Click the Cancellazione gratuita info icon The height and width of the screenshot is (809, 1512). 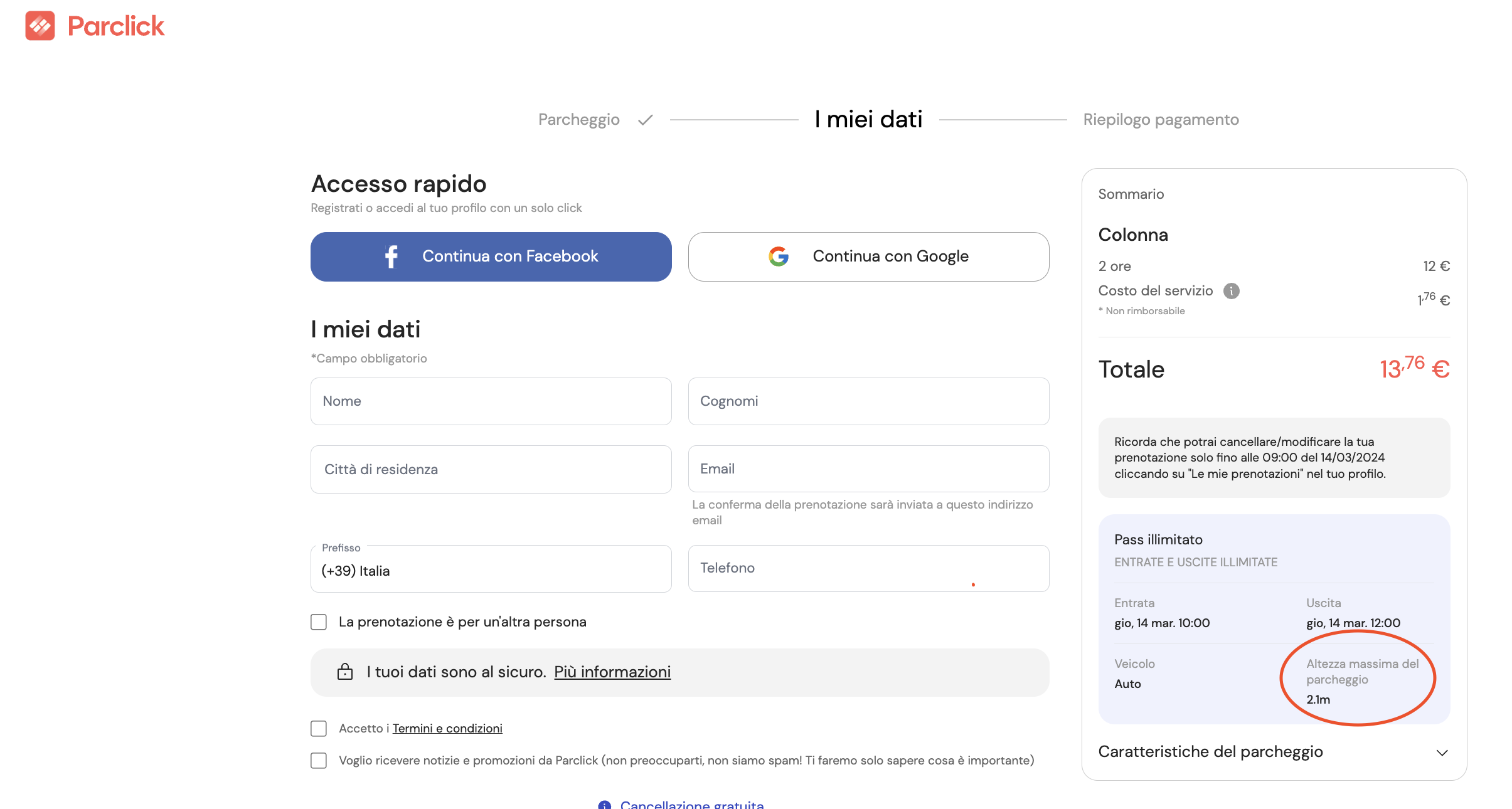(604, 805)
